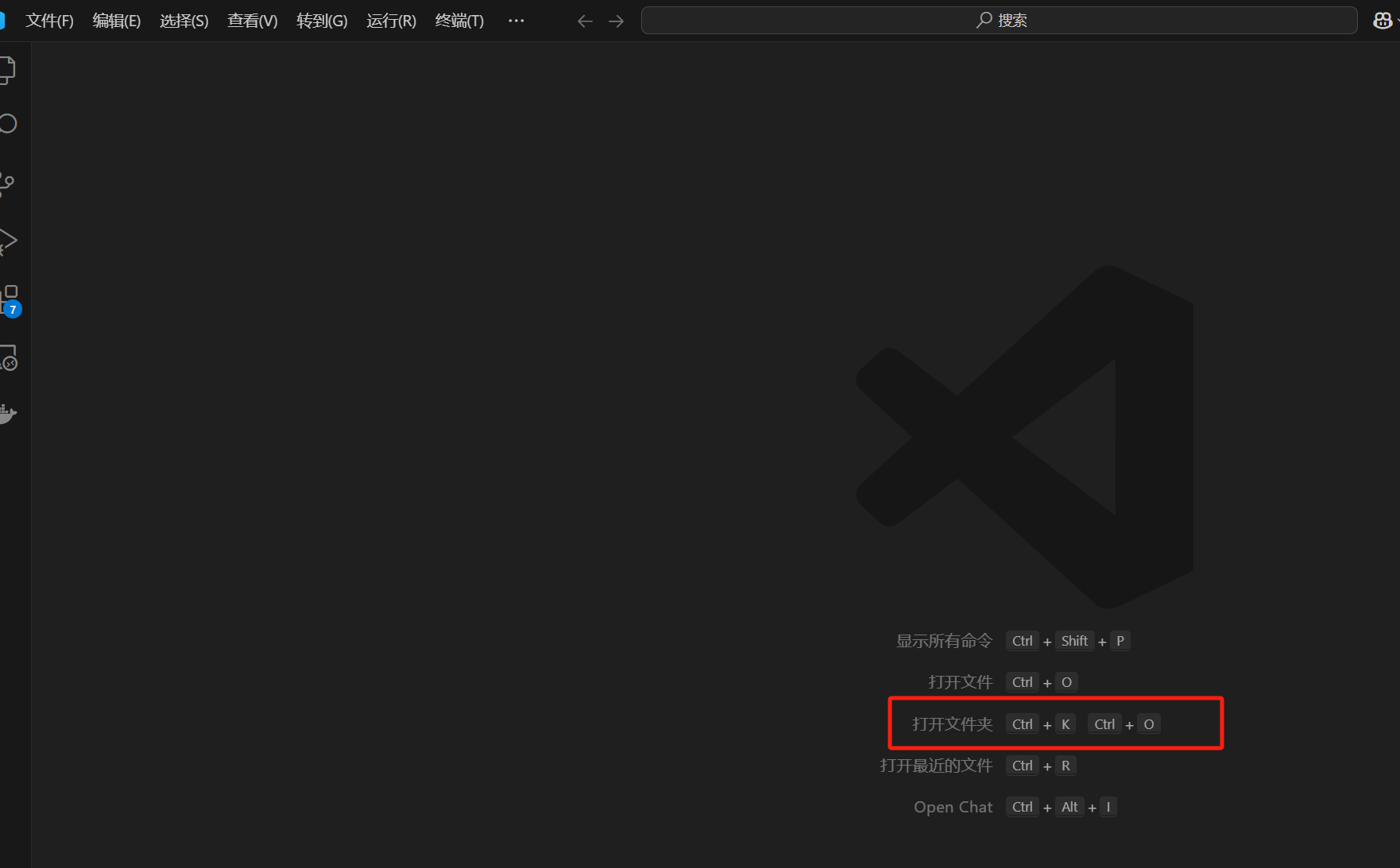The width and height of the screenshot is (1400, 868).
Task: Click the I keycap in the Open Chat row
Action: click(1108, 807)
